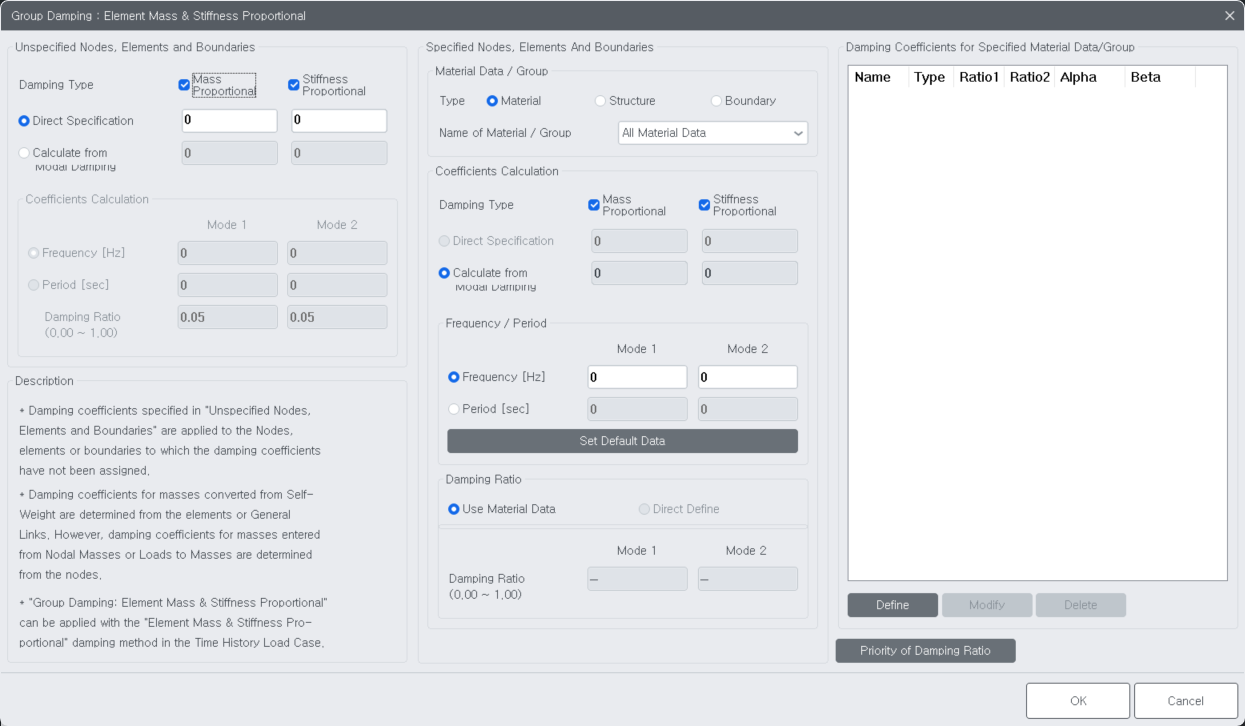Viewport: 1245px width, 726px height.
Task: Enable the Mass Proportional checkbox for unspecified nodes
Action: 183,84
